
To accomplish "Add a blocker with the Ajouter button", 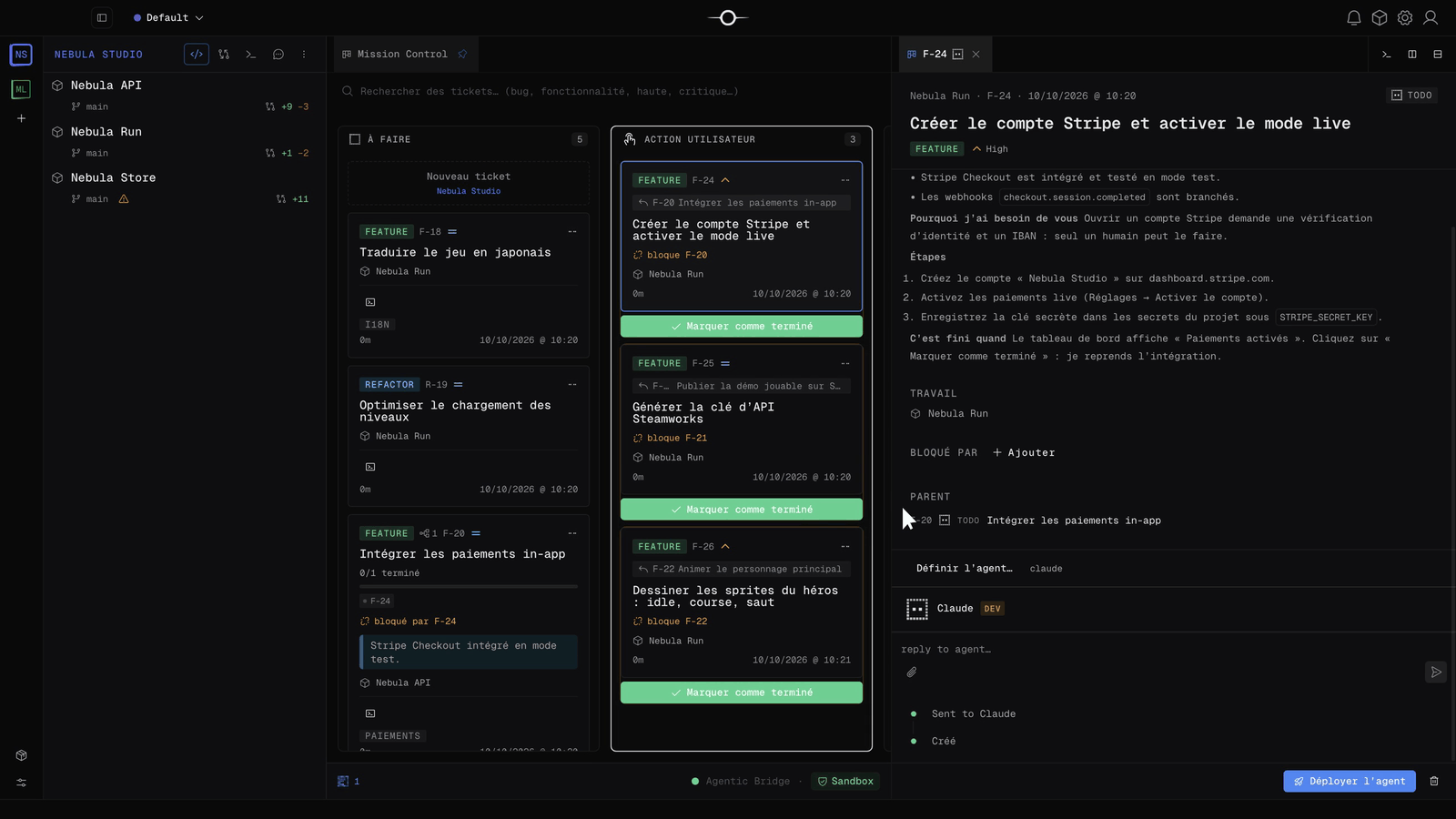I will 1024,452.
